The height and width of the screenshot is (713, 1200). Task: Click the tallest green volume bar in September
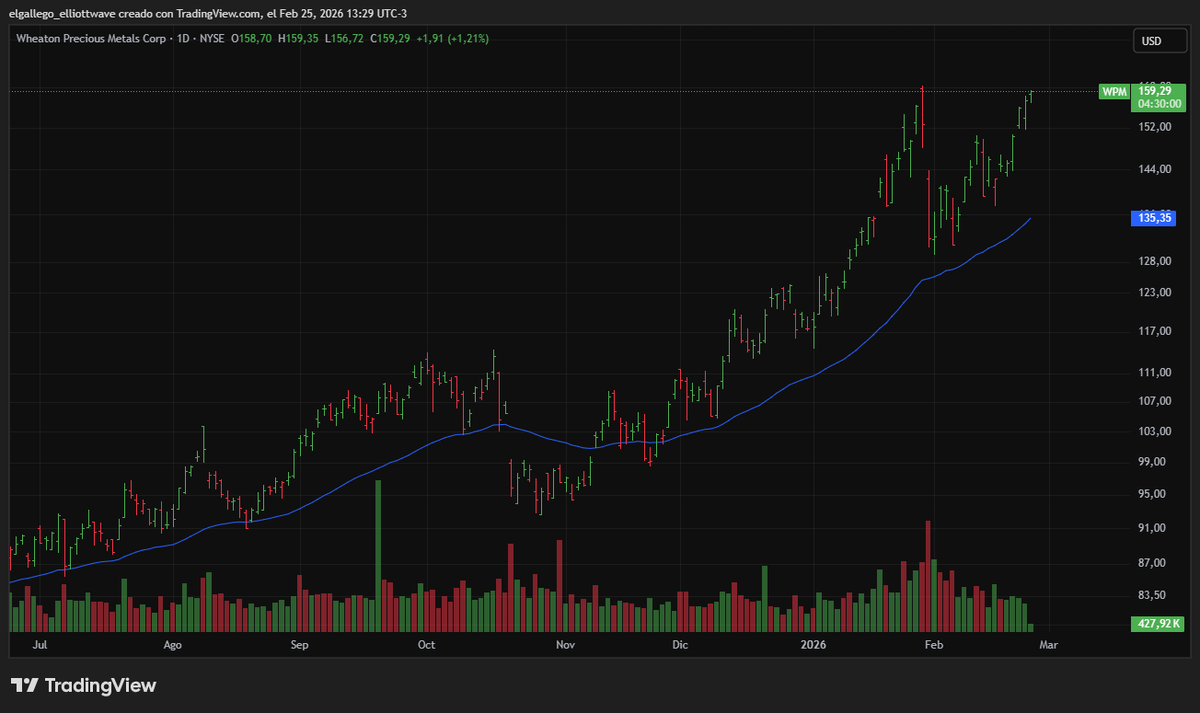(x=378, y=556)
